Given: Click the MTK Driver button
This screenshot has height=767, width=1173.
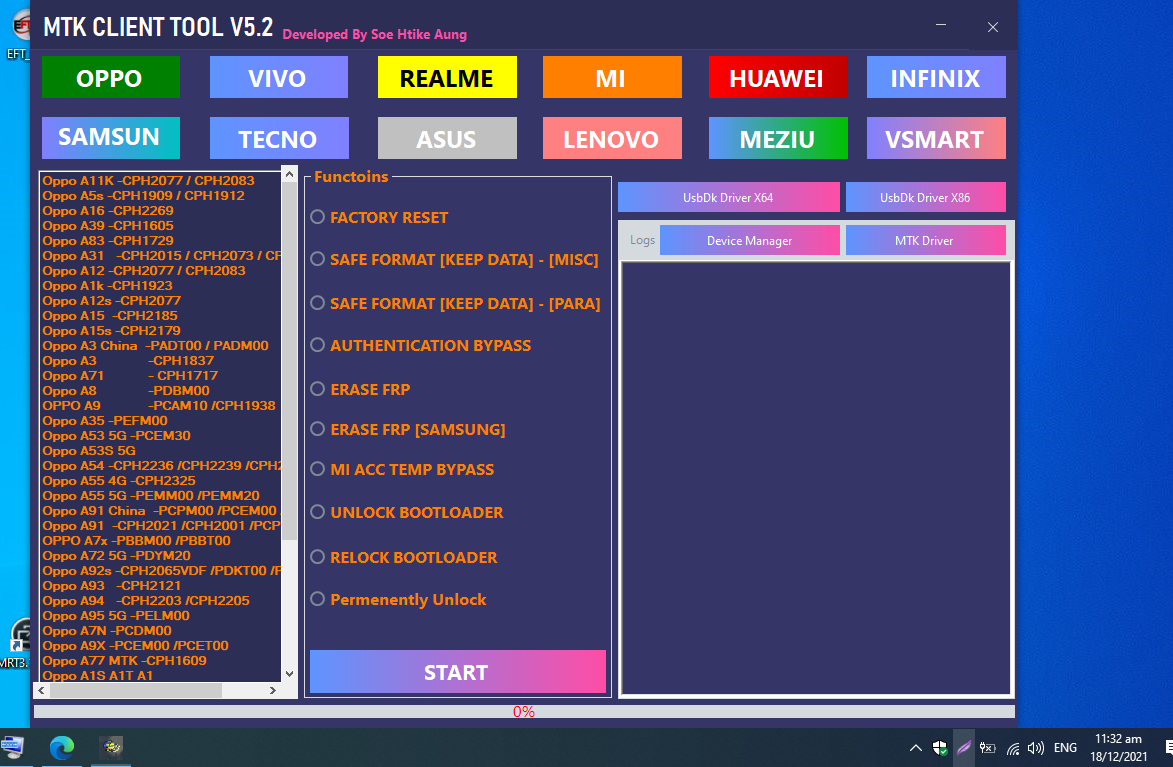Looking at the screenshot, I should tap(925, 240).
